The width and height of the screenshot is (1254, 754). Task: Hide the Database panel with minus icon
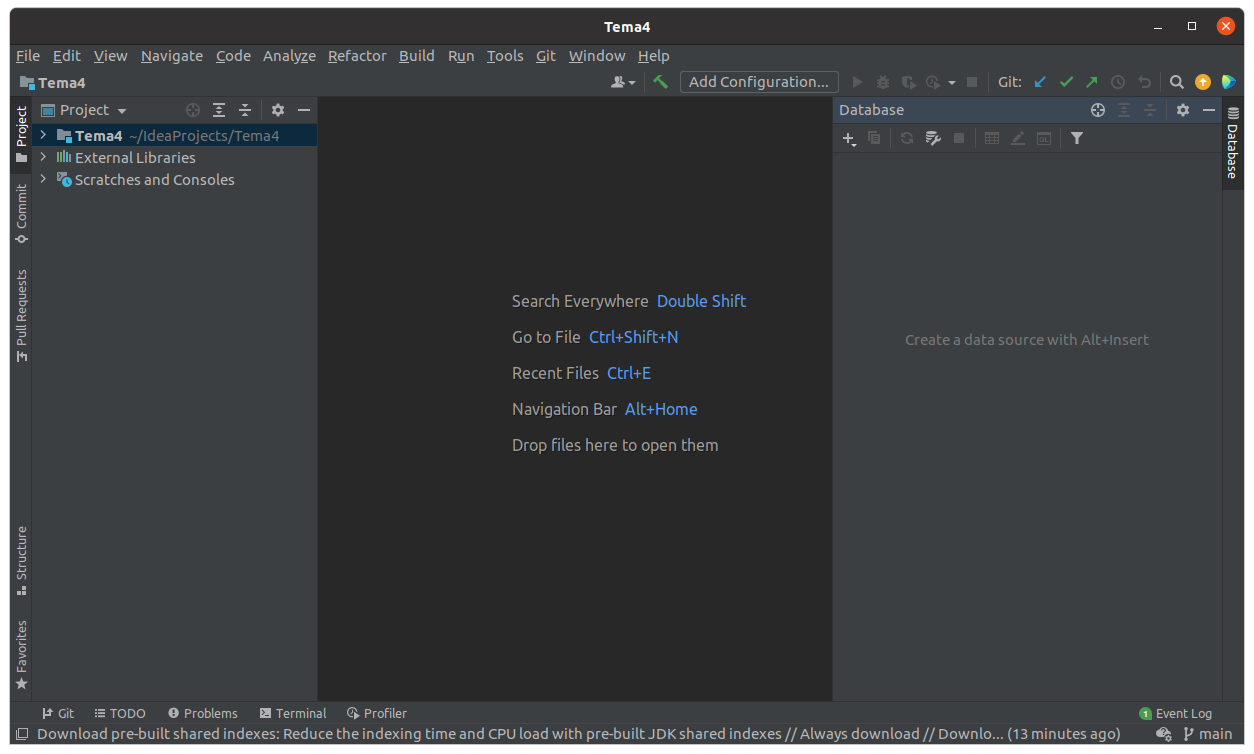pos(1209,110)
